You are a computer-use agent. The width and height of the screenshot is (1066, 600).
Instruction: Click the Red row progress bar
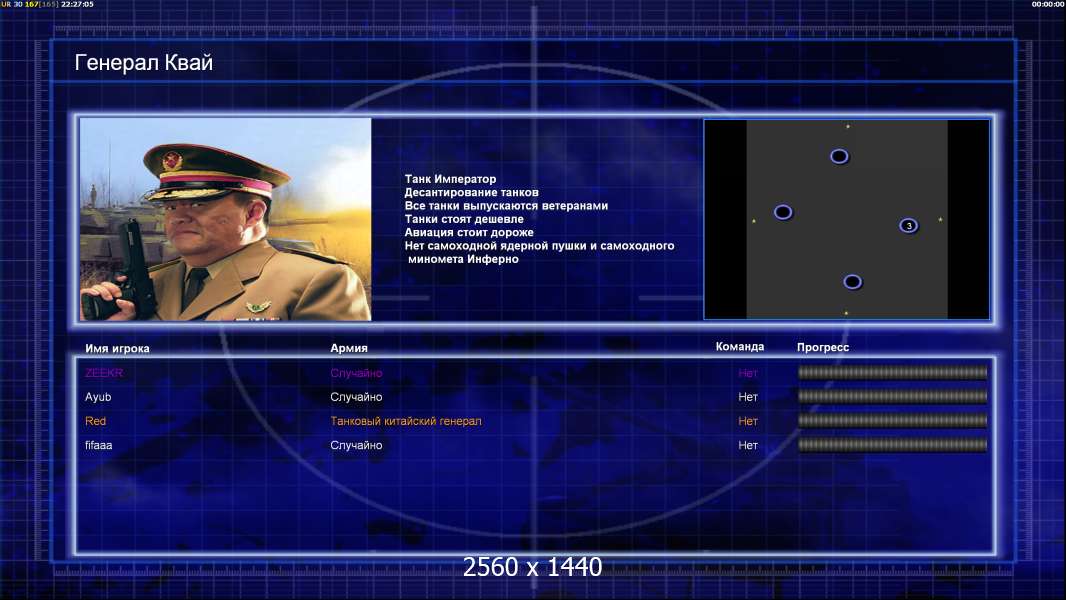pos(892,421)
